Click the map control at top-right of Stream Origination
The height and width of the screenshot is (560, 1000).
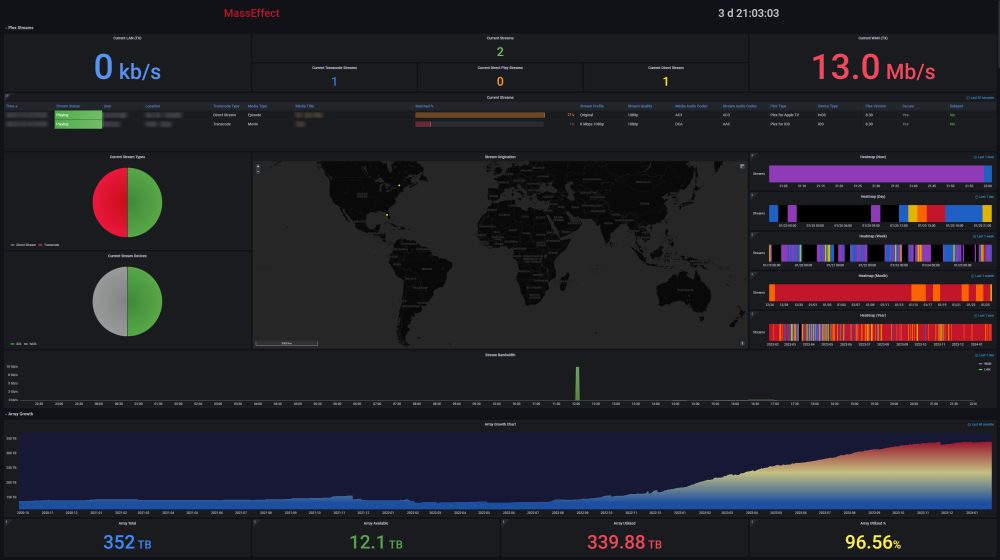click(x=742, y=166)
